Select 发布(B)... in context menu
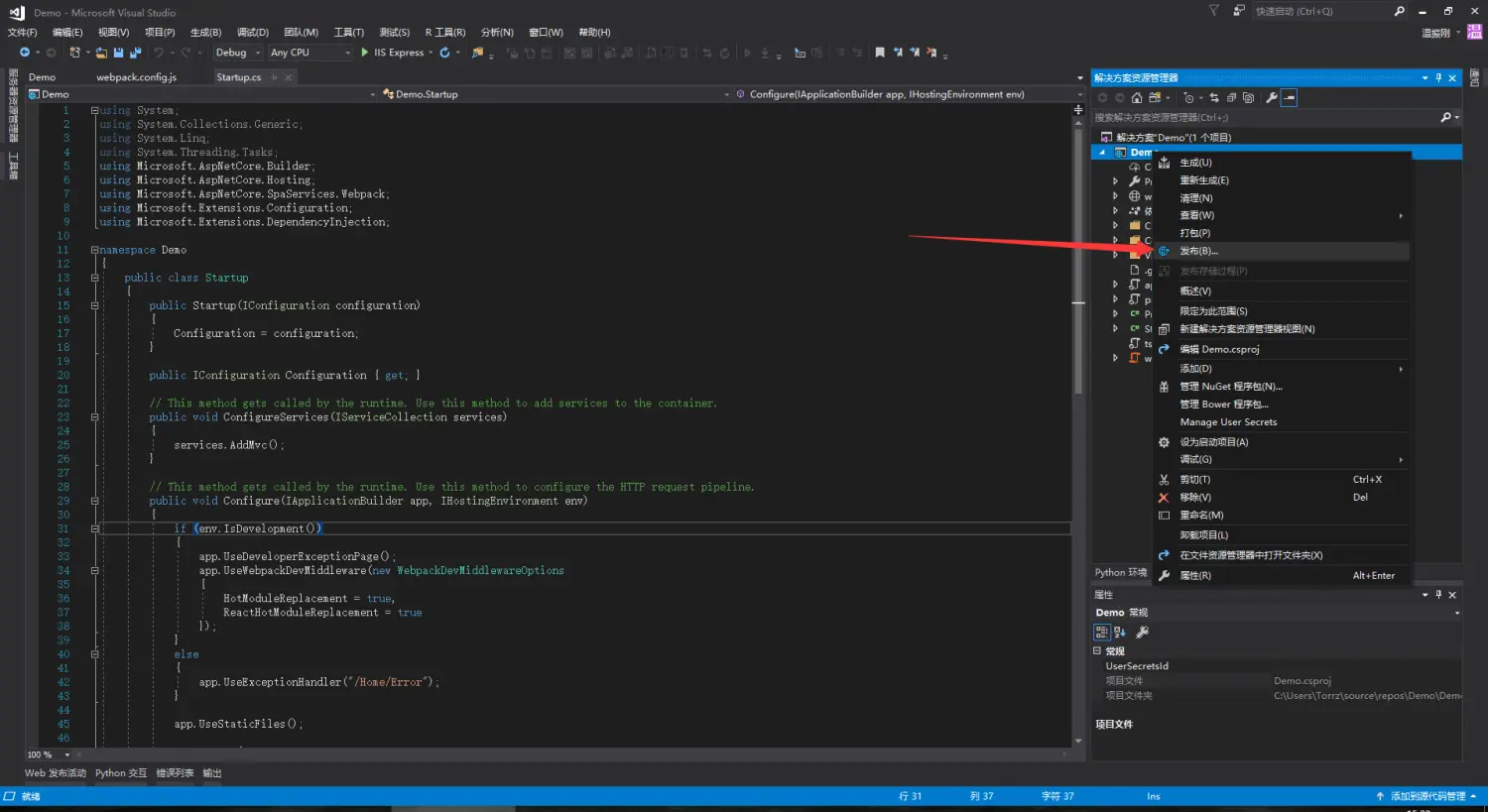1488x812 pixels. 1282,251
